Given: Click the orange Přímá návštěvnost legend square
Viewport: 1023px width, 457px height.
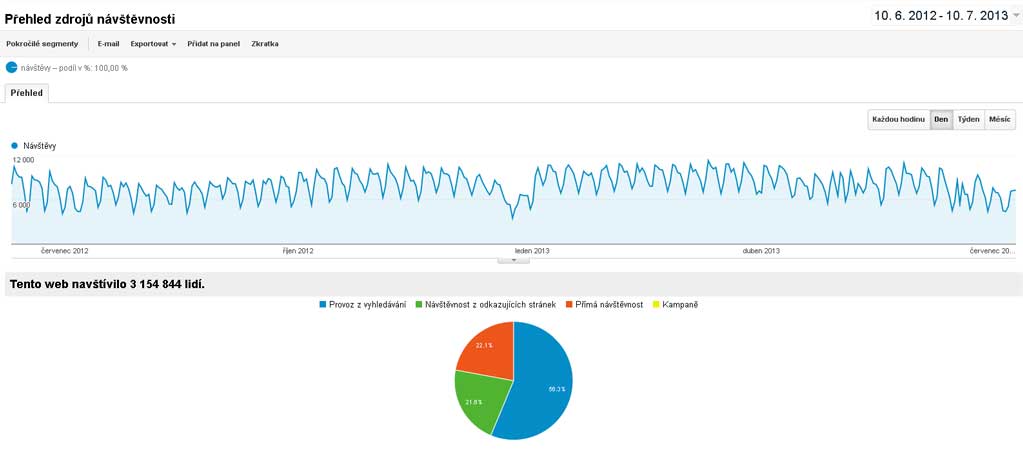Looking at the screenshot, I should click(569, 304).
